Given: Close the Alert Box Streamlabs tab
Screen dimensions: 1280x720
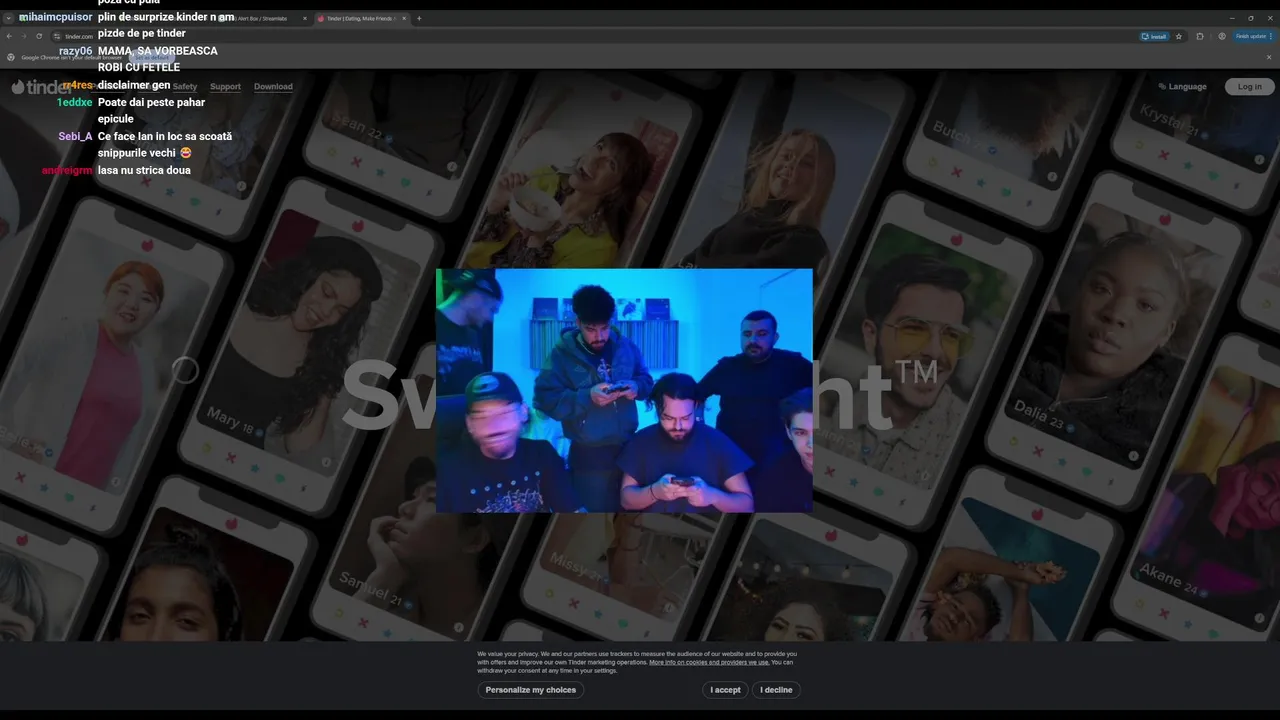Looking at the screenshot, I should click(x=304, y=18).
